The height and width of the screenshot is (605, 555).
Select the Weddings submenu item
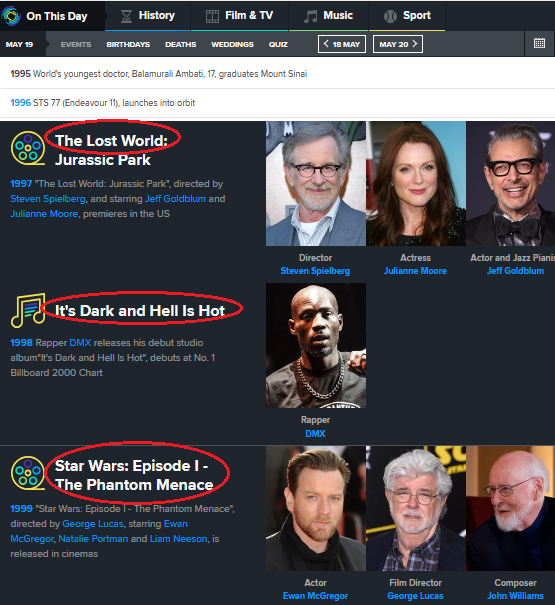click(x=232, y=44)
